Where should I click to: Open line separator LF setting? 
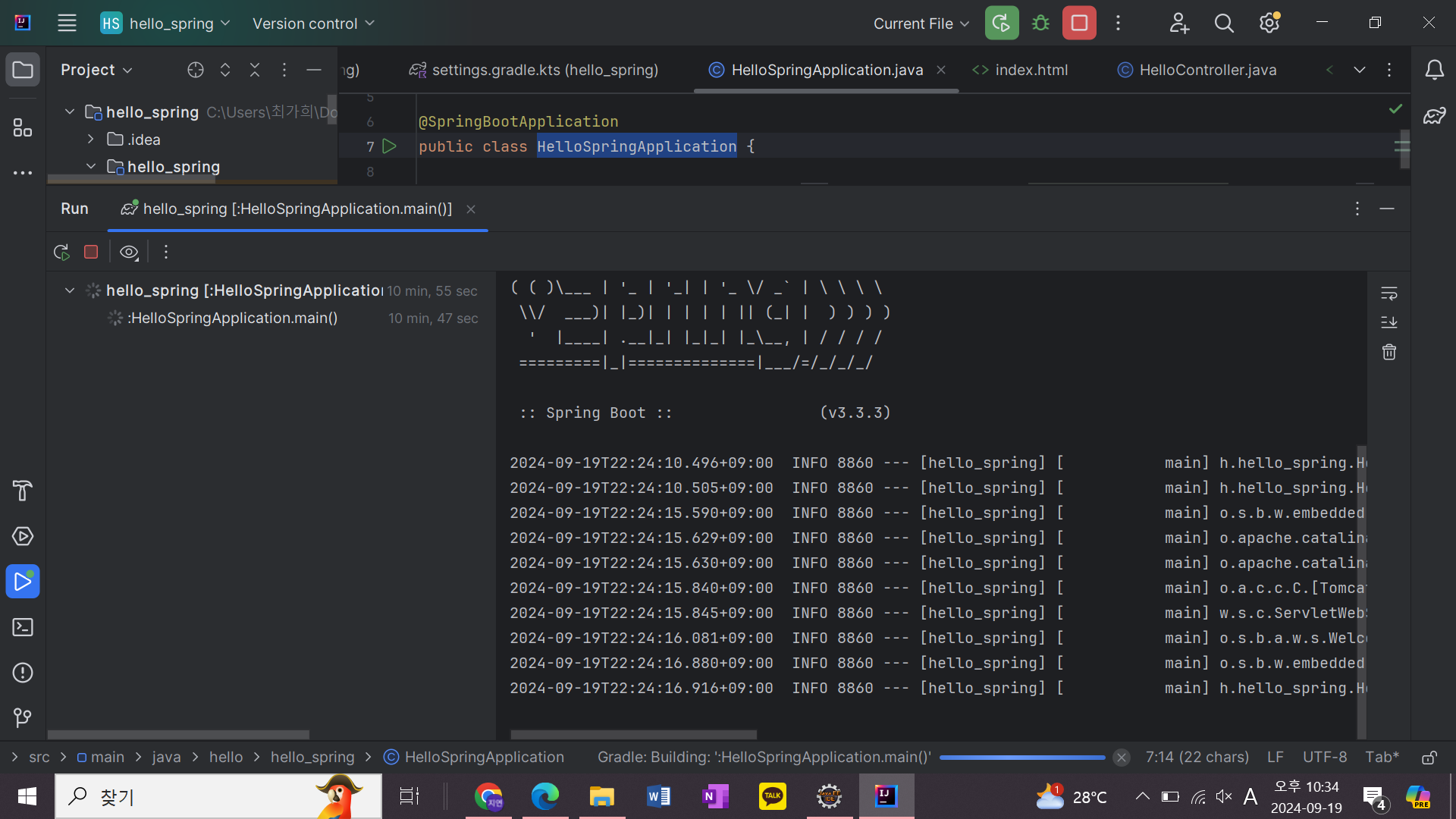point(1276,757)
